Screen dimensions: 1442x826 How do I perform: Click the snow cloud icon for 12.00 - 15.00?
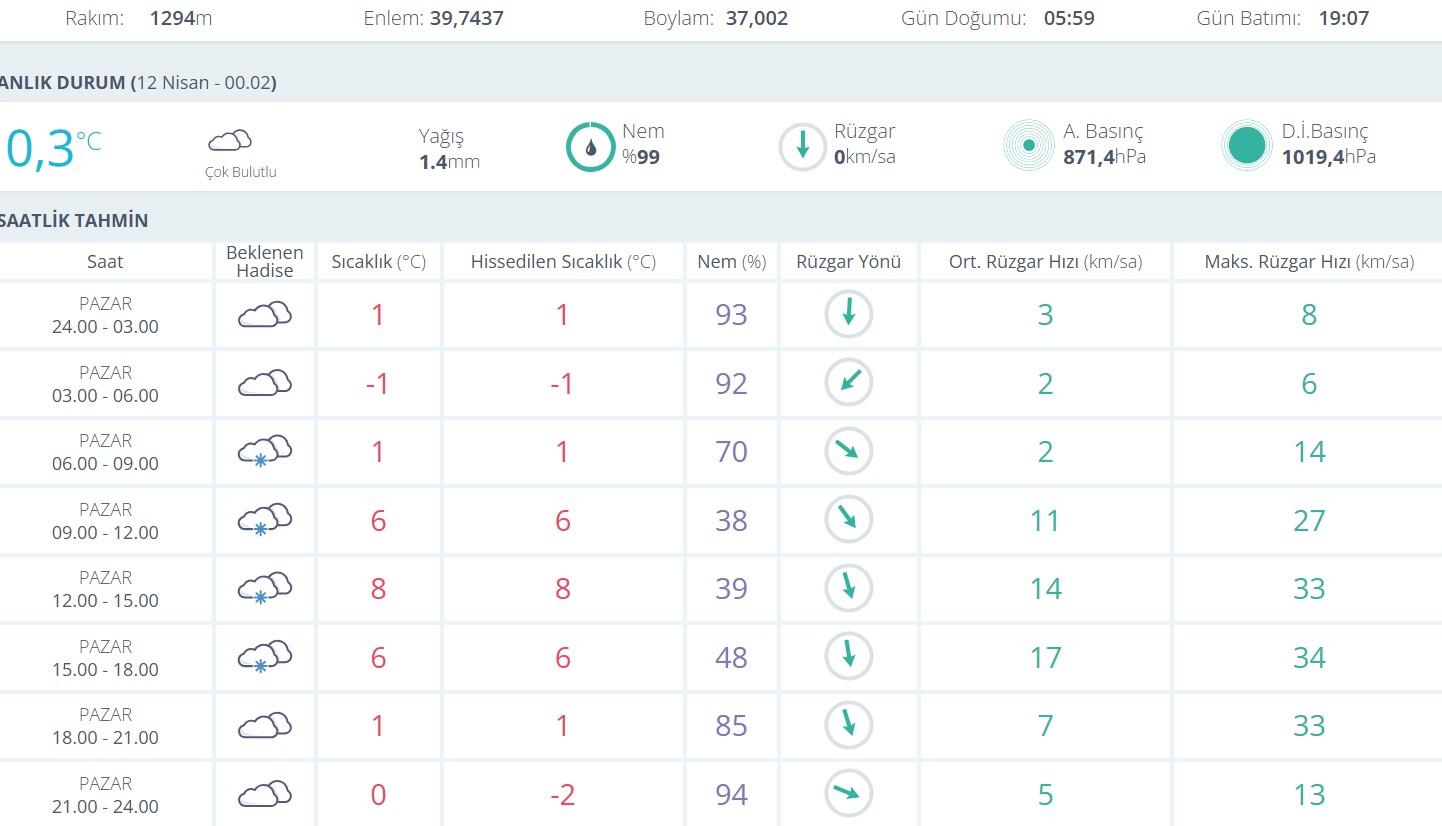click(x=264, y=589)
